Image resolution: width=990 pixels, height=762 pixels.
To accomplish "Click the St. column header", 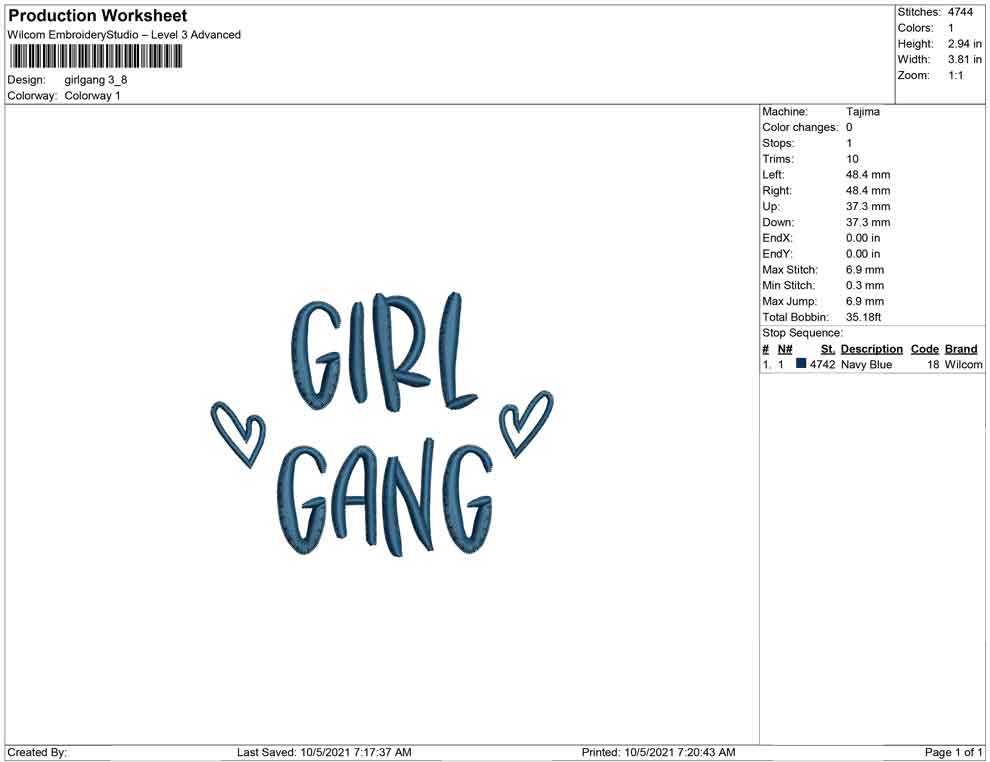I will point(827,349).
